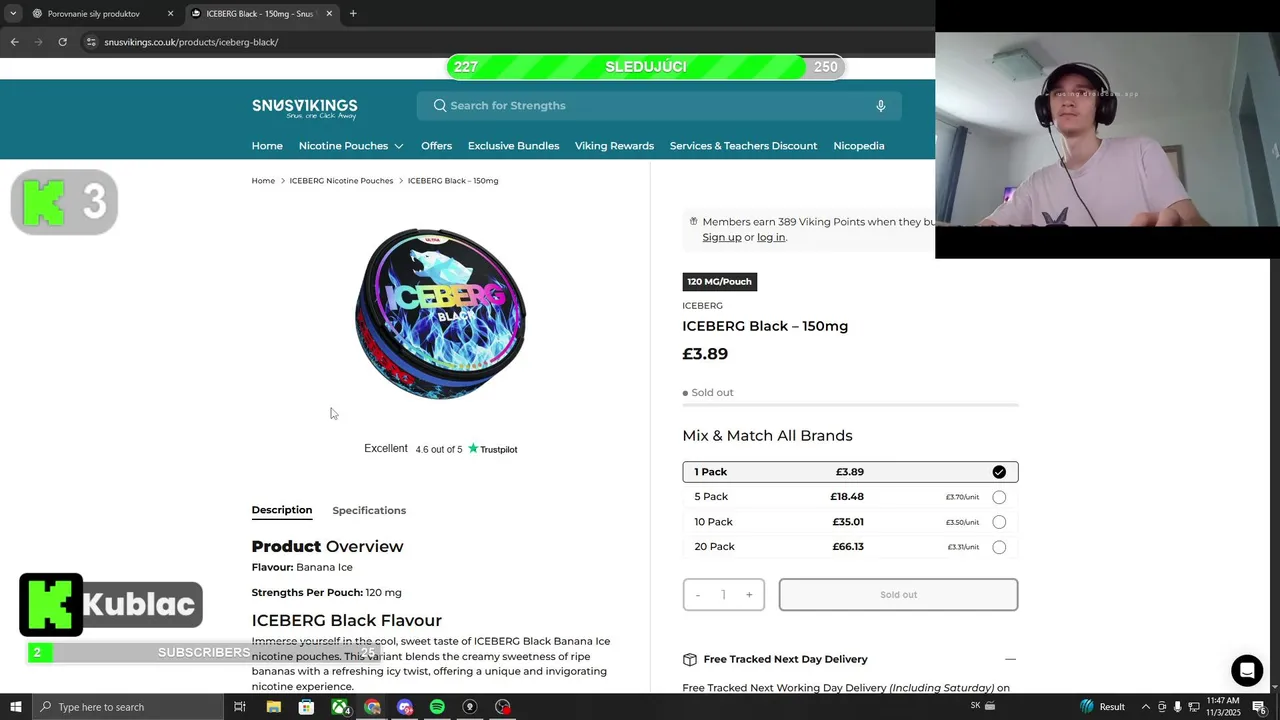1280x720 pixels.
Task: Click the microphone voice search icon
Action: [880, 106]
